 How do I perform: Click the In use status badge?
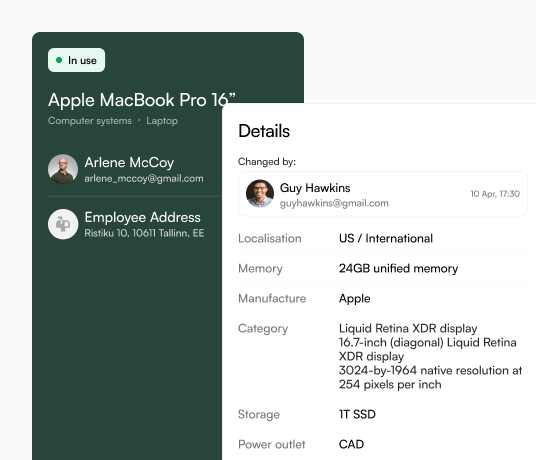tap(76, 60)
